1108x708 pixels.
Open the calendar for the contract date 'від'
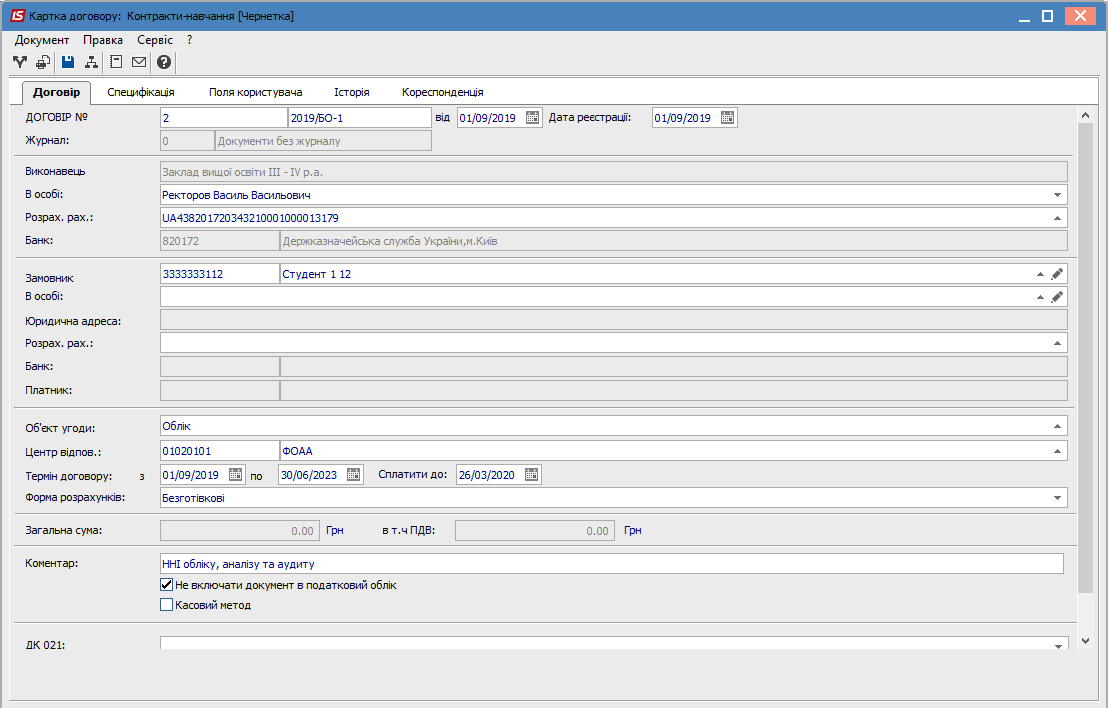point(533,118)
